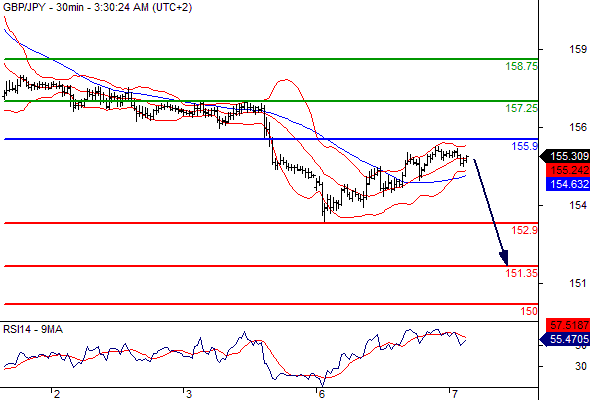Click the 155.9 blue pivot label

[525, 146]
